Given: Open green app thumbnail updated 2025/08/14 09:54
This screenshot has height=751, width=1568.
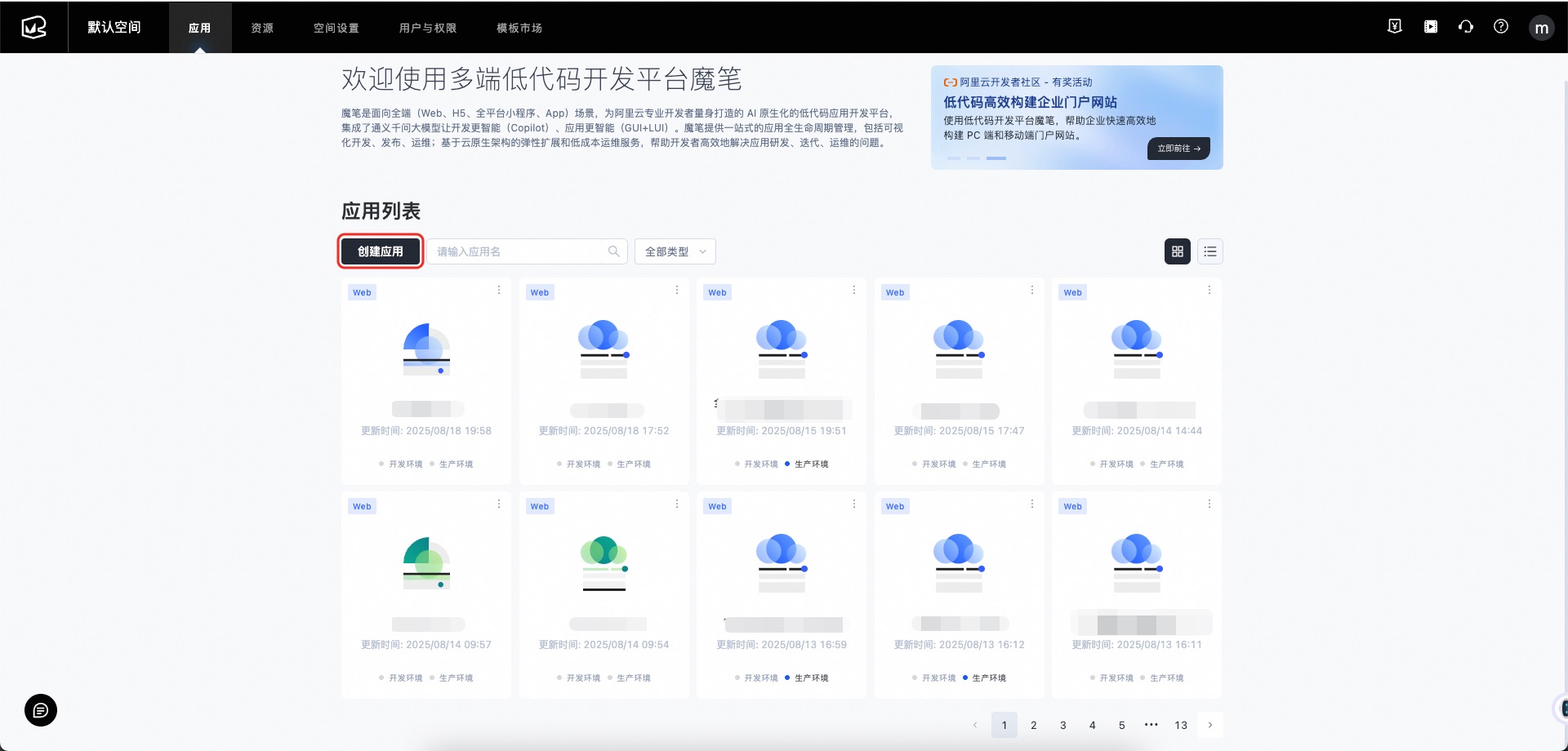Looking at the screenshot, I should [x=604, y=563].
